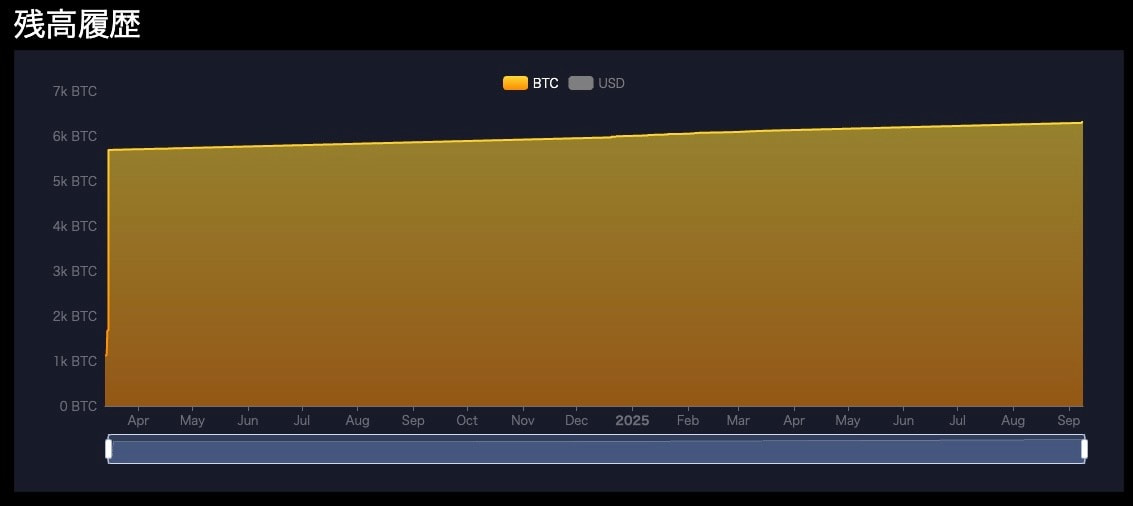Click the left handle of the range selector
The image size is (1133, 506).
pos(109,450)
